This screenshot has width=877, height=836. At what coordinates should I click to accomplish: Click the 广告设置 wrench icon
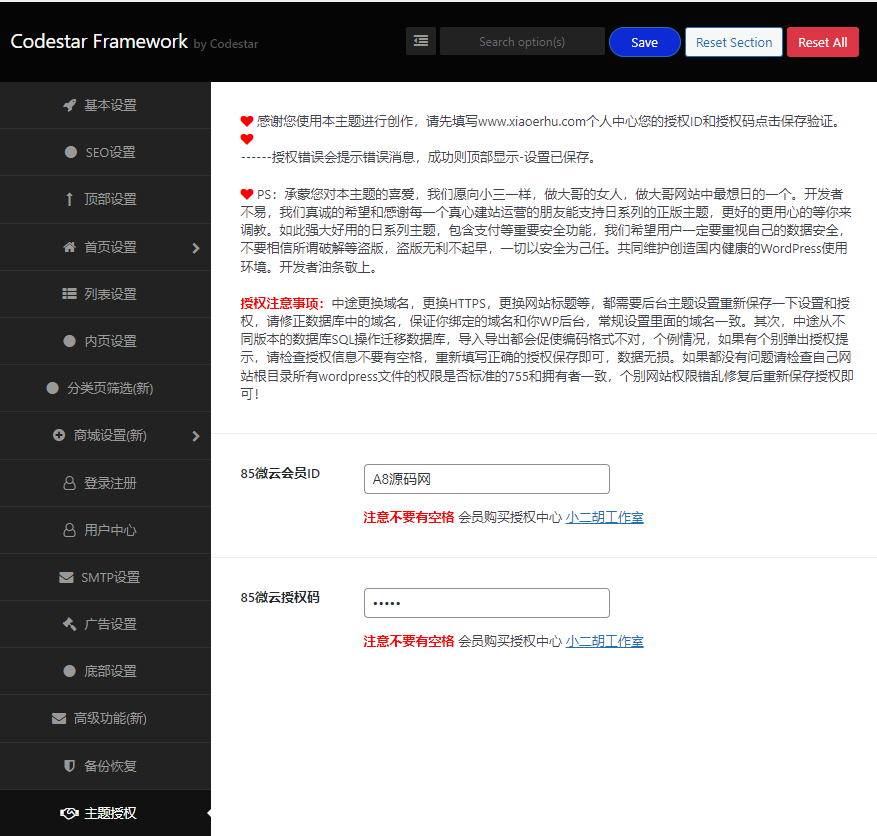[x=68, y=624]
